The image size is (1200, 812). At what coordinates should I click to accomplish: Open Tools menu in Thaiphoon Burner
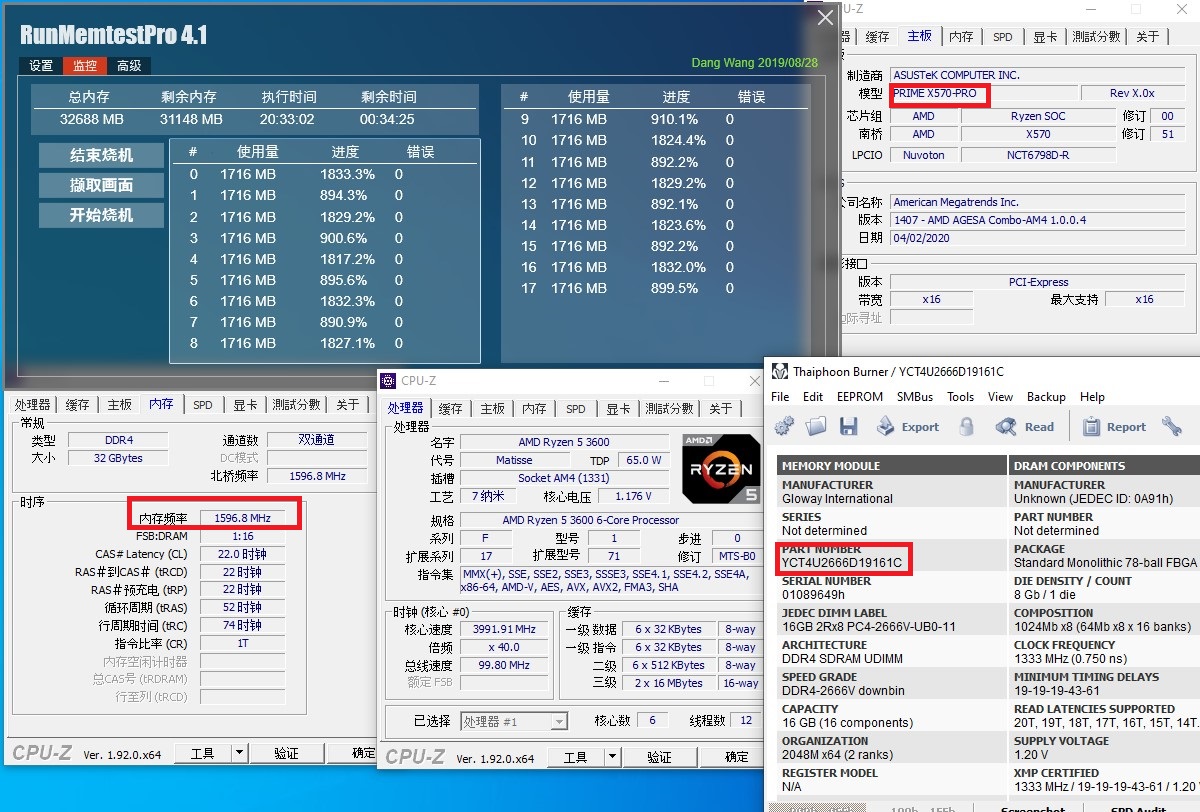click(960, 397)
